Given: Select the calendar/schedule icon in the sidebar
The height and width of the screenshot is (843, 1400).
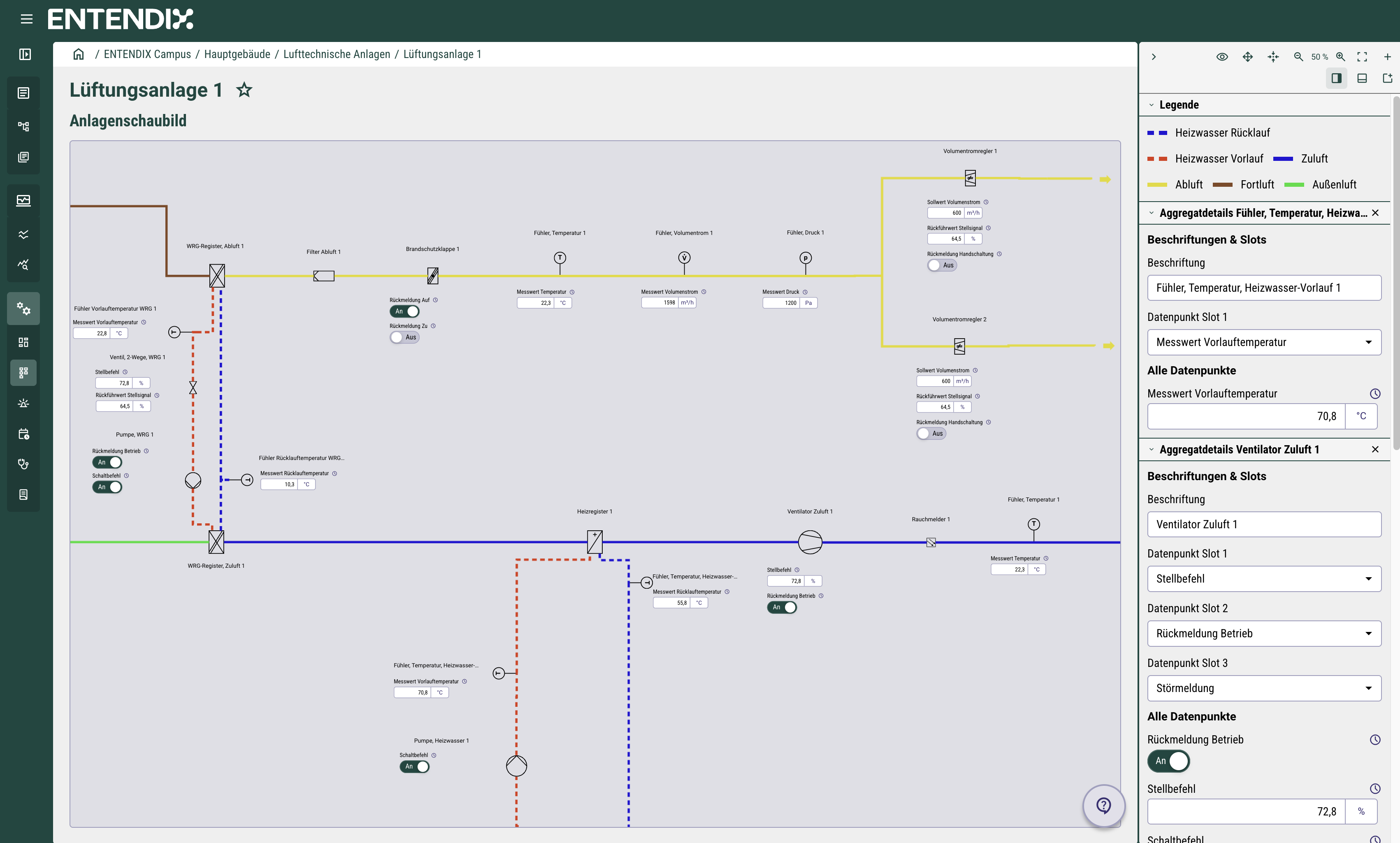Looking at the screenshot, I should [23, 434].
